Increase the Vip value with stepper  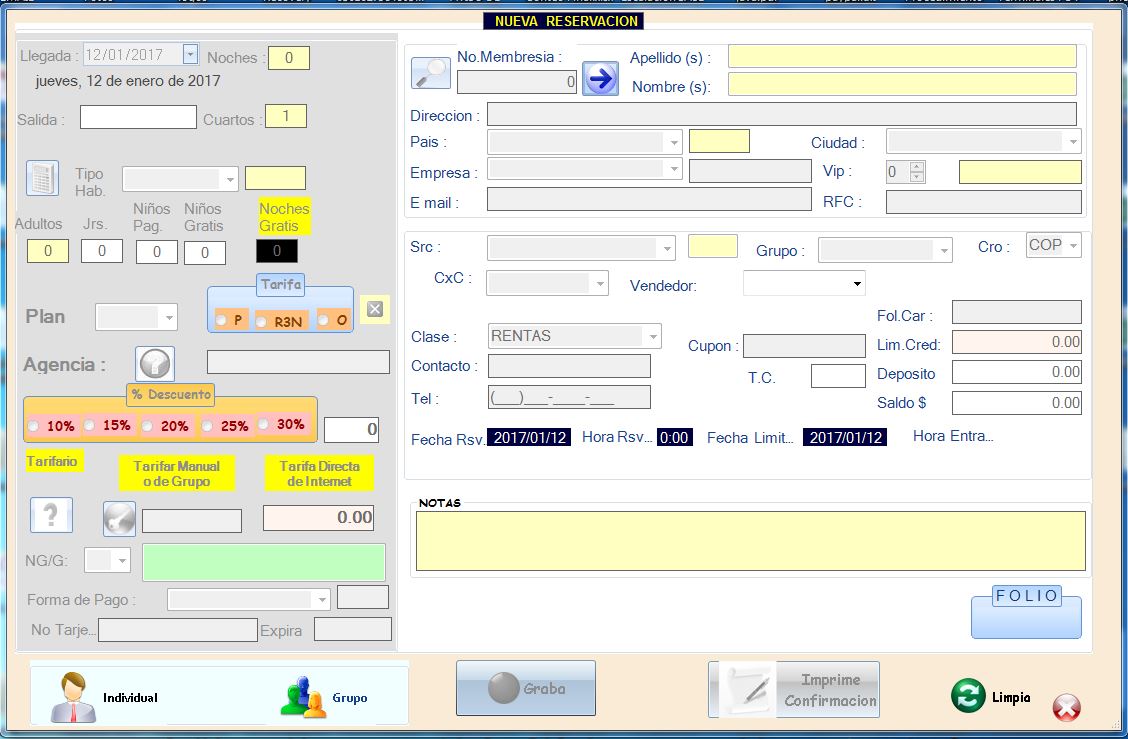[917, 166]
